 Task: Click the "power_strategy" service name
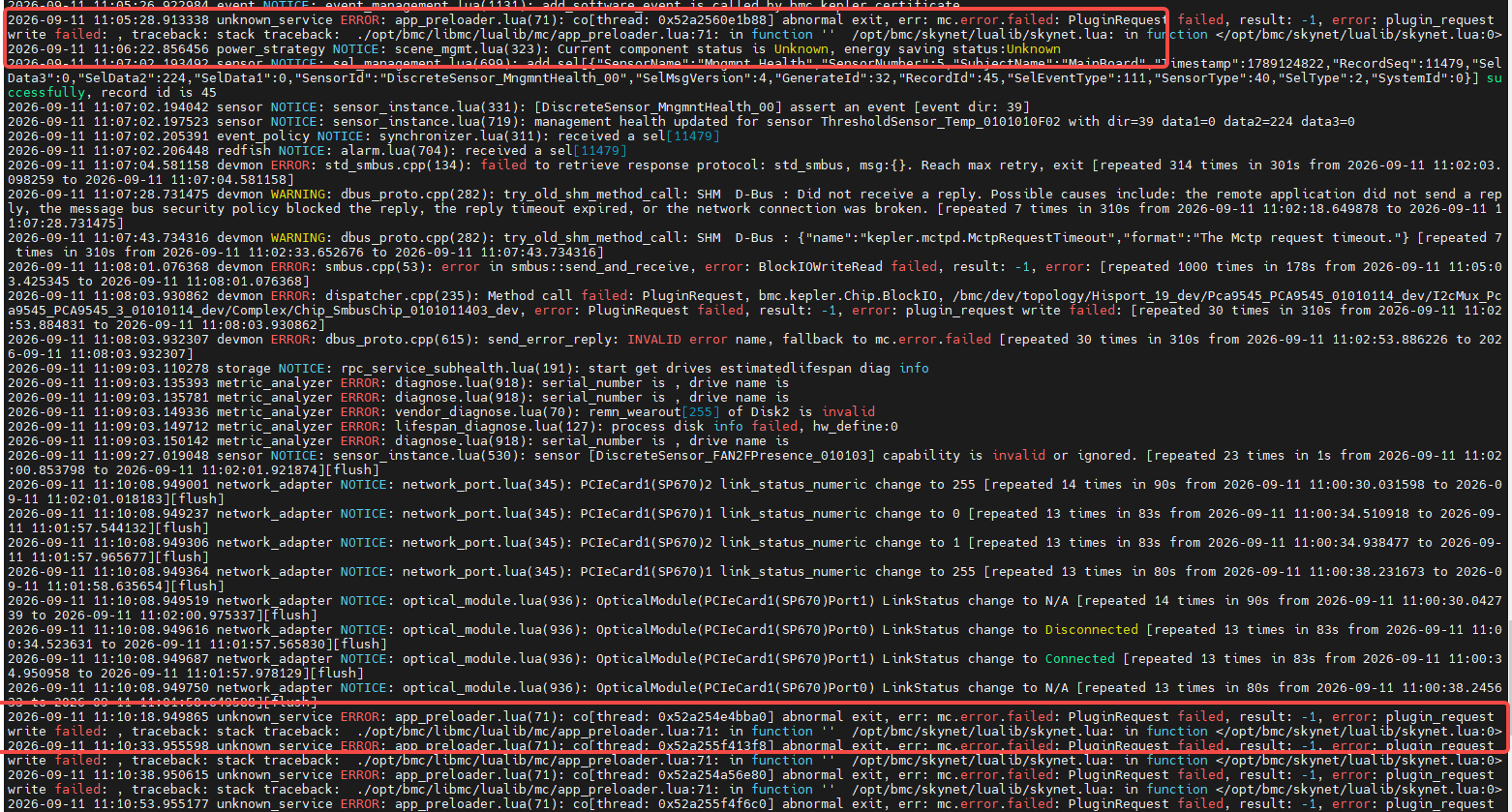[x=270, y=49]
